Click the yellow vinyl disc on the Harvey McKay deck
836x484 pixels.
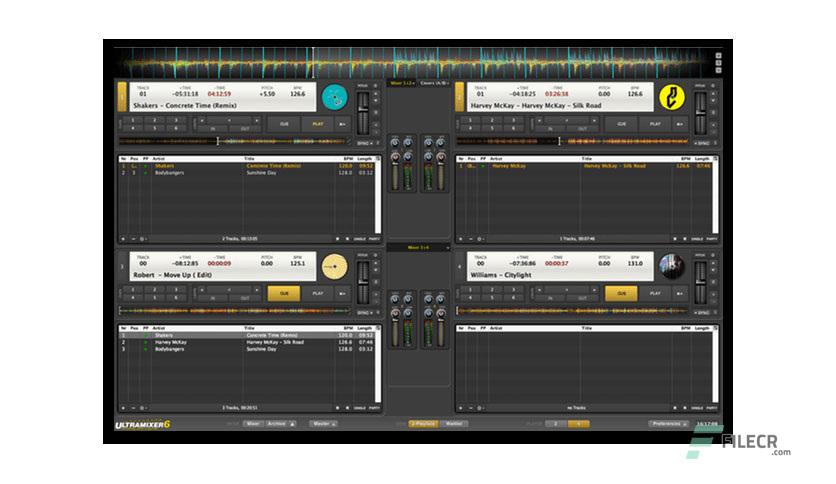click(x=672, y=97)
